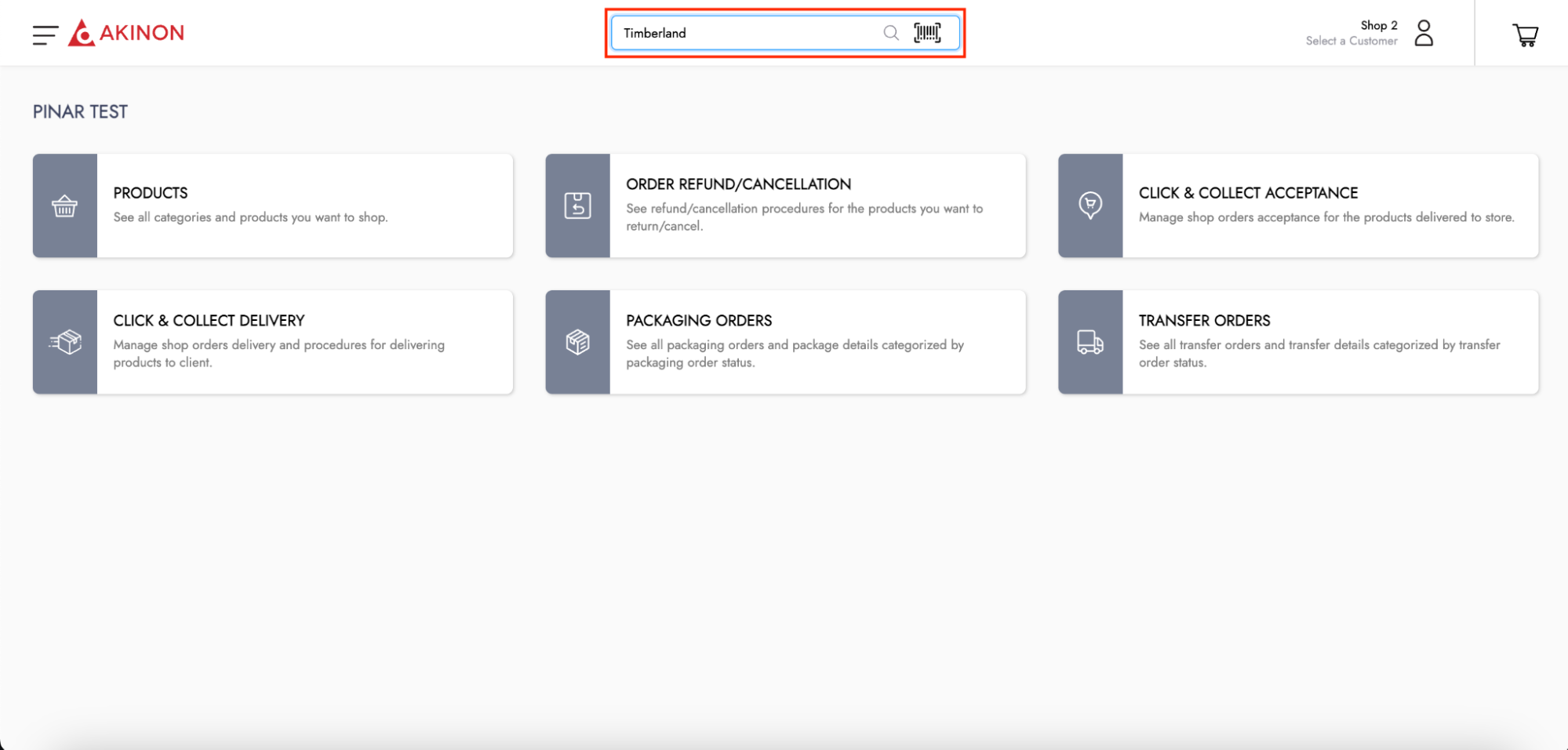1568x750 pixels.
Task: Select the Click & Collect Acceptance title
Action: [x=1248, y=193]
